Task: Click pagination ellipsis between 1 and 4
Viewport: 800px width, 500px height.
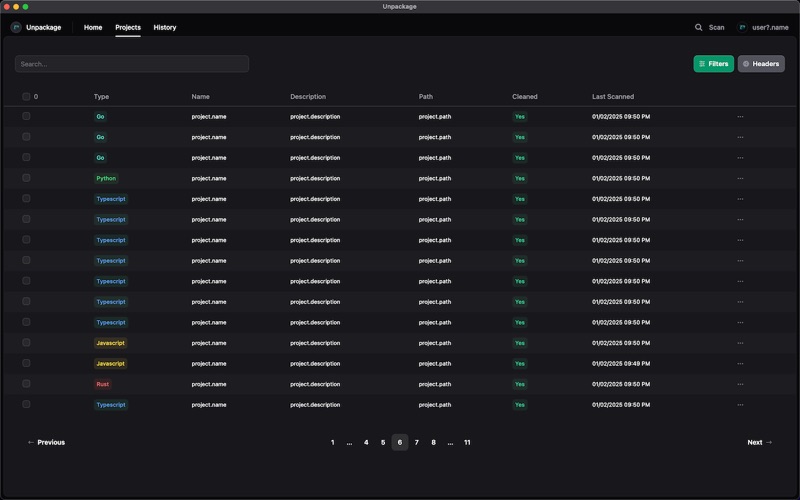Action: pyautogui.click(x=349, y=443)
